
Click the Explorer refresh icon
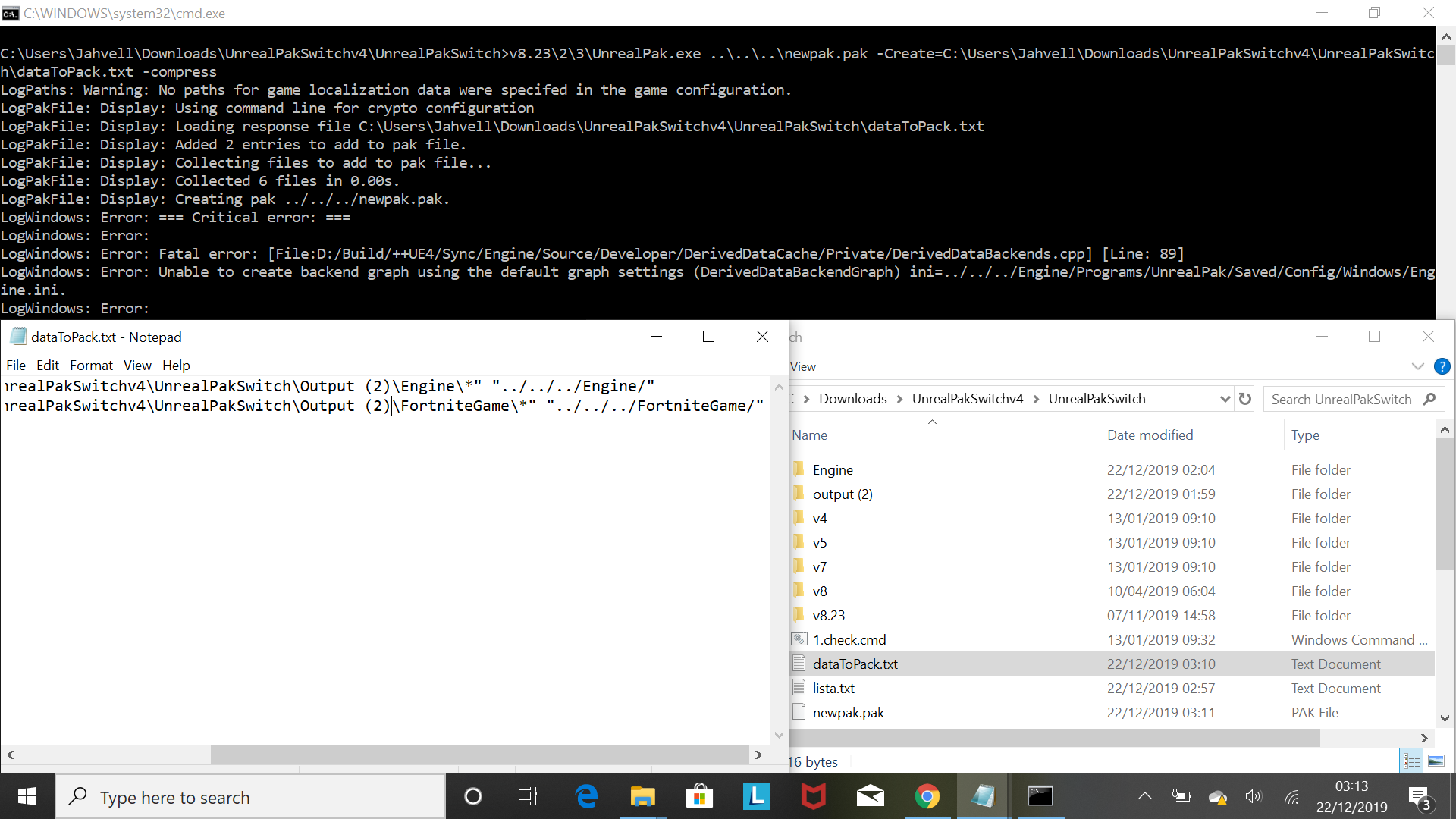[x=1245, y=399]
